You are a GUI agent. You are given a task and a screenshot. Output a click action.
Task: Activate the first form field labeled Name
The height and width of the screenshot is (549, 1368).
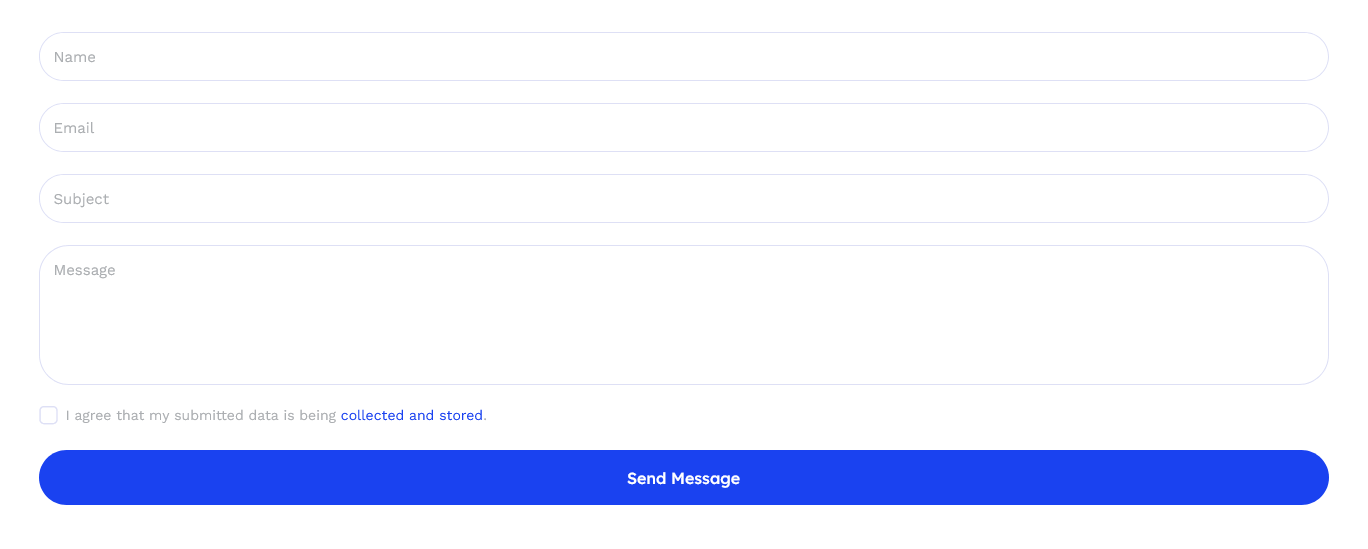683,57
